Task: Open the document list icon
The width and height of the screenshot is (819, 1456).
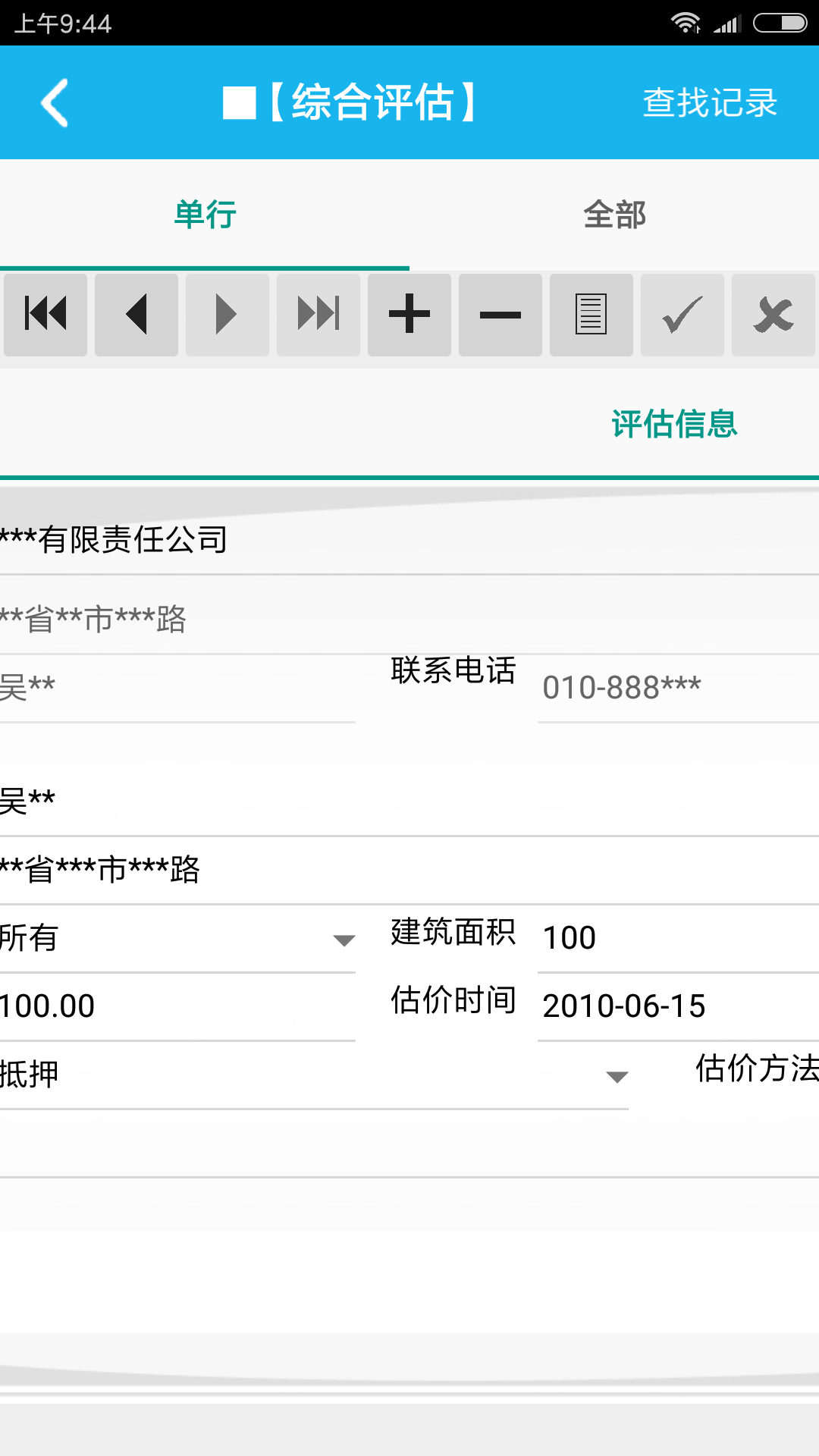Action: click(x=591, y=315)
